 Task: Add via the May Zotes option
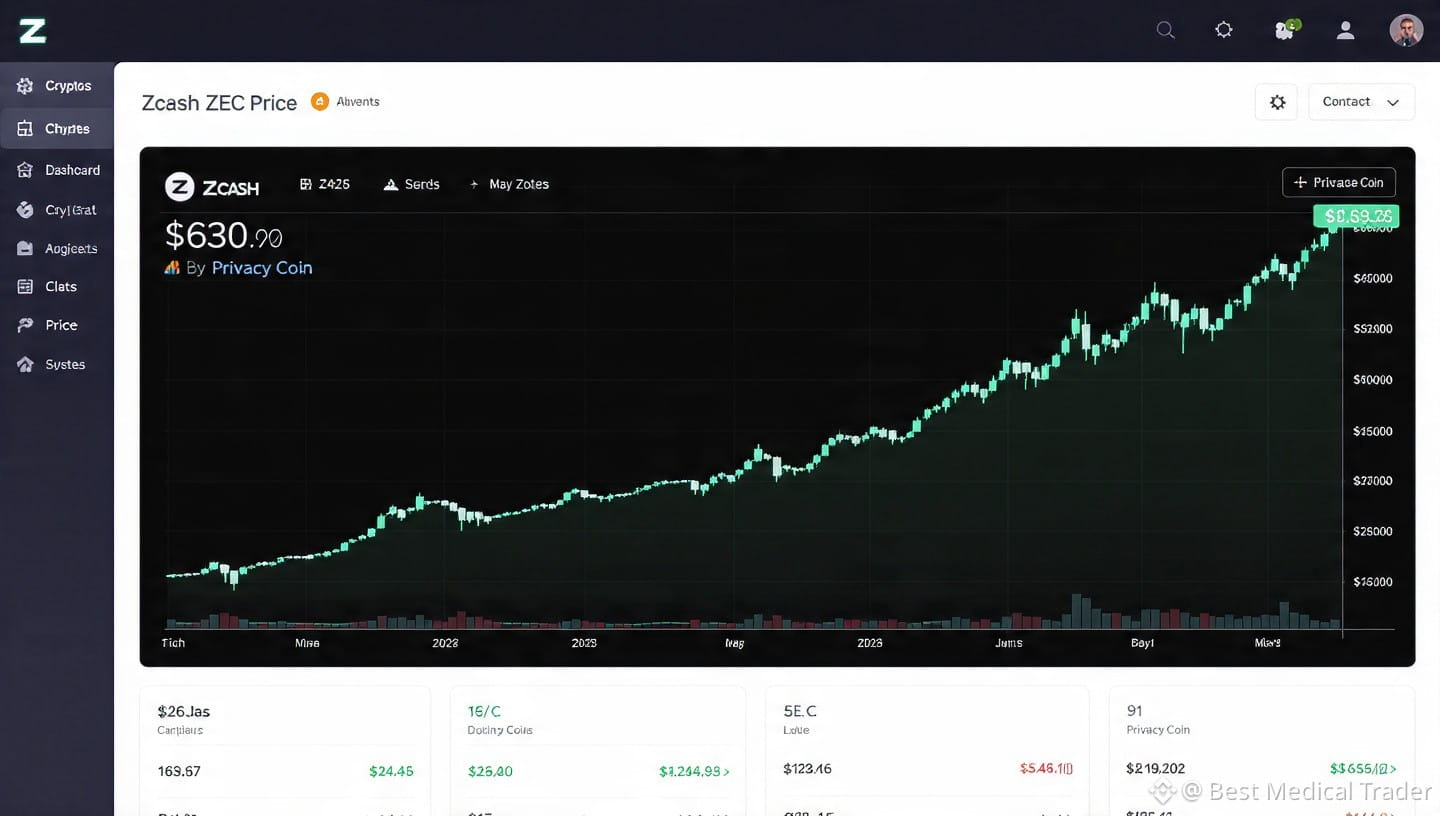(510, 184)
